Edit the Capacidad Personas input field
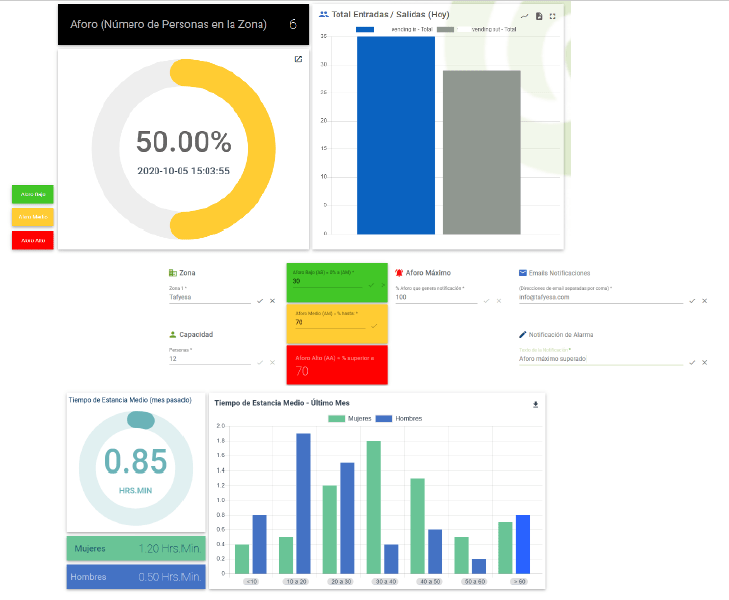The width and height of the screenshot is (729, 600). [208, 358]
